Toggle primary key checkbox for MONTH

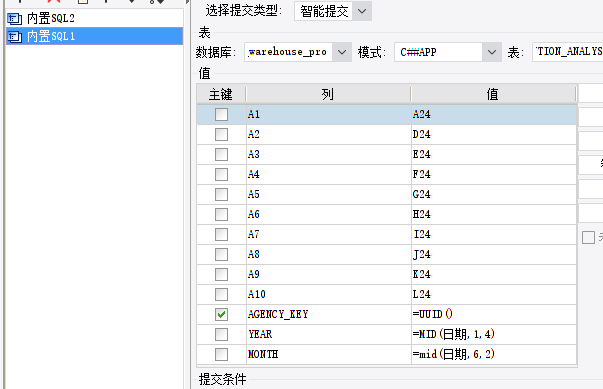coord(221,354)
